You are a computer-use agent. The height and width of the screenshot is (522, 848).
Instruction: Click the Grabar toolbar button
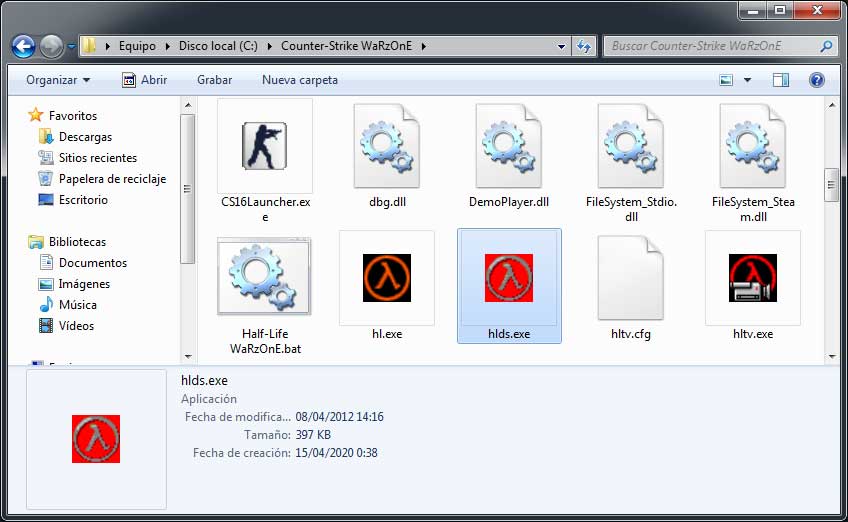pos(214,80)
